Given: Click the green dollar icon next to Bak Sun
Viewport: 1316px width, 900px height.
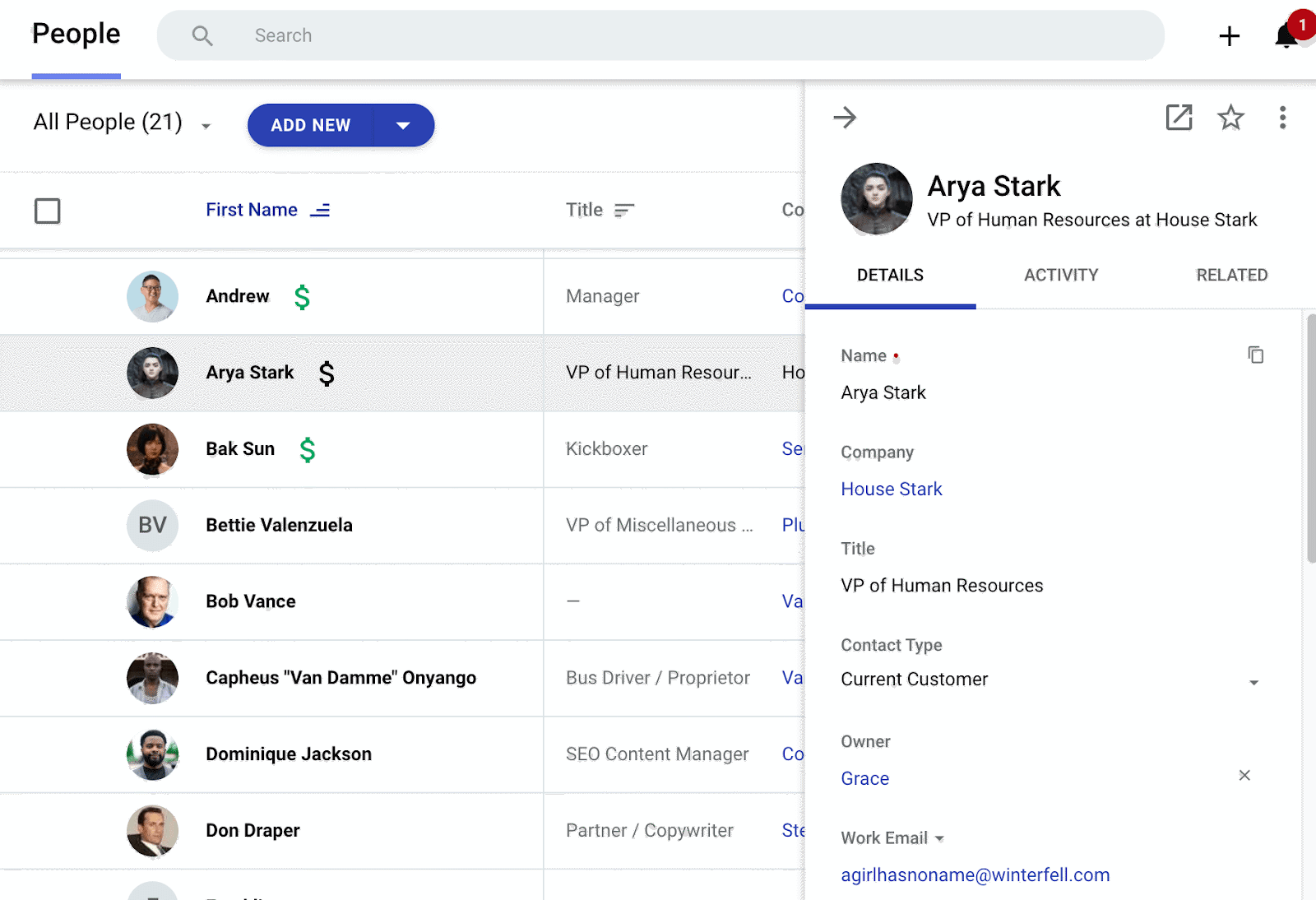Looking at the screenshot, I should (307, 449).
